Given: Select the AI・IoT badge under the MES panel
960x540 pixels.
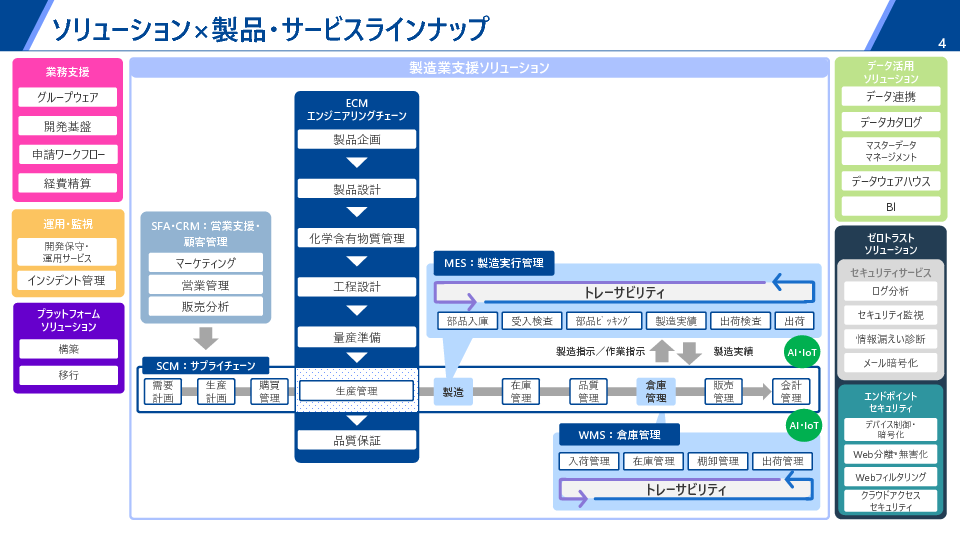Looking at the screenshot, I should point(803,352).
